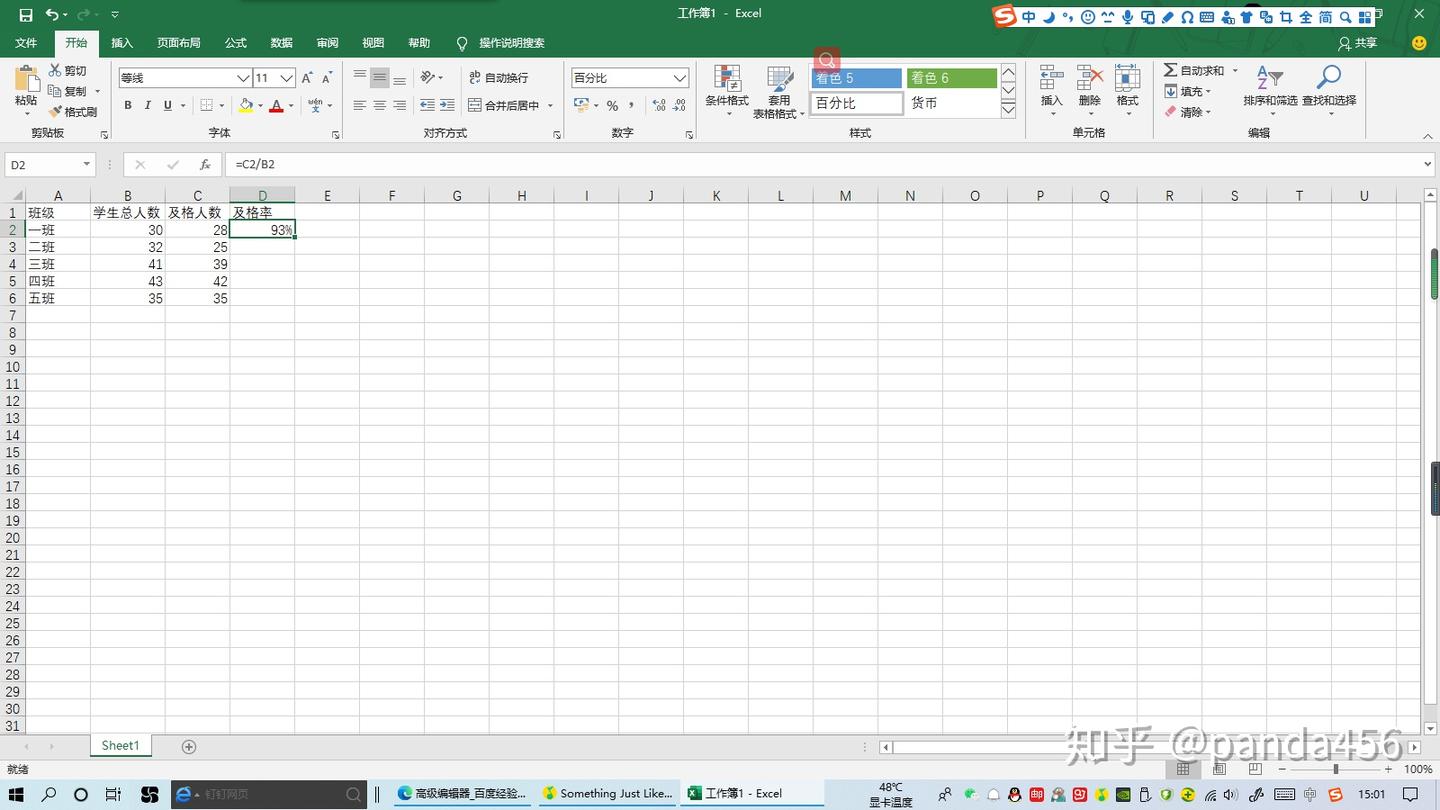
Task: Open the 填充 fill dropdown
Action: tap(1187, 91)
